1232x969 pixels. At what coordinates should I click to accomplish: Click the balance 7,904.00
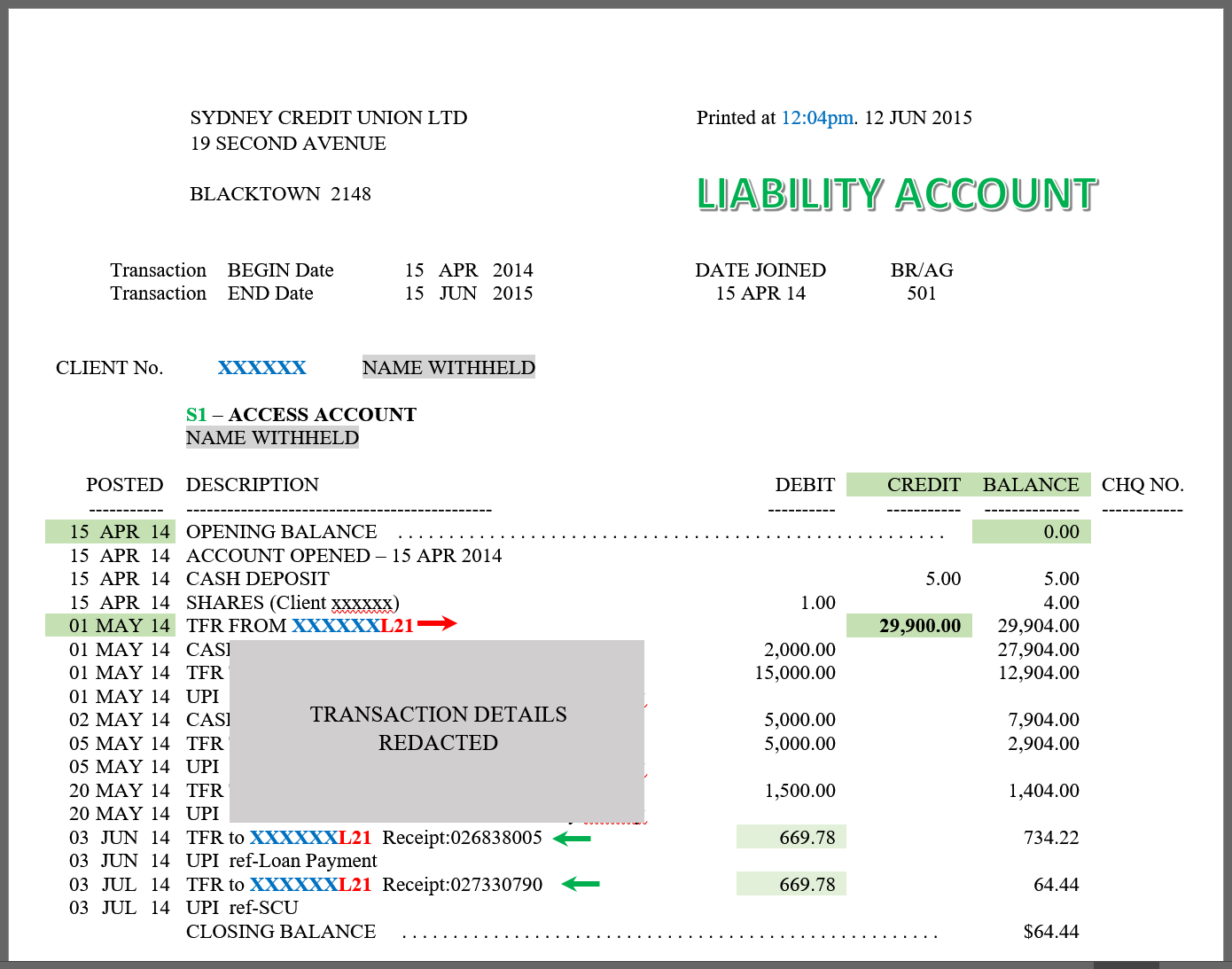[x=1044, y=720]
